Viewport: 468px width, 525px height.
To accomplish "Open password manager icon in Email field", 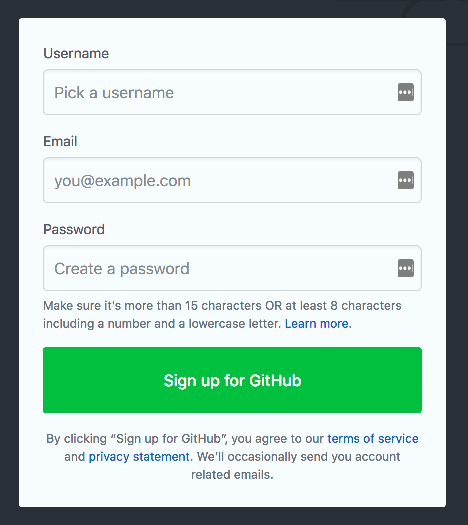I will (406, 180).
